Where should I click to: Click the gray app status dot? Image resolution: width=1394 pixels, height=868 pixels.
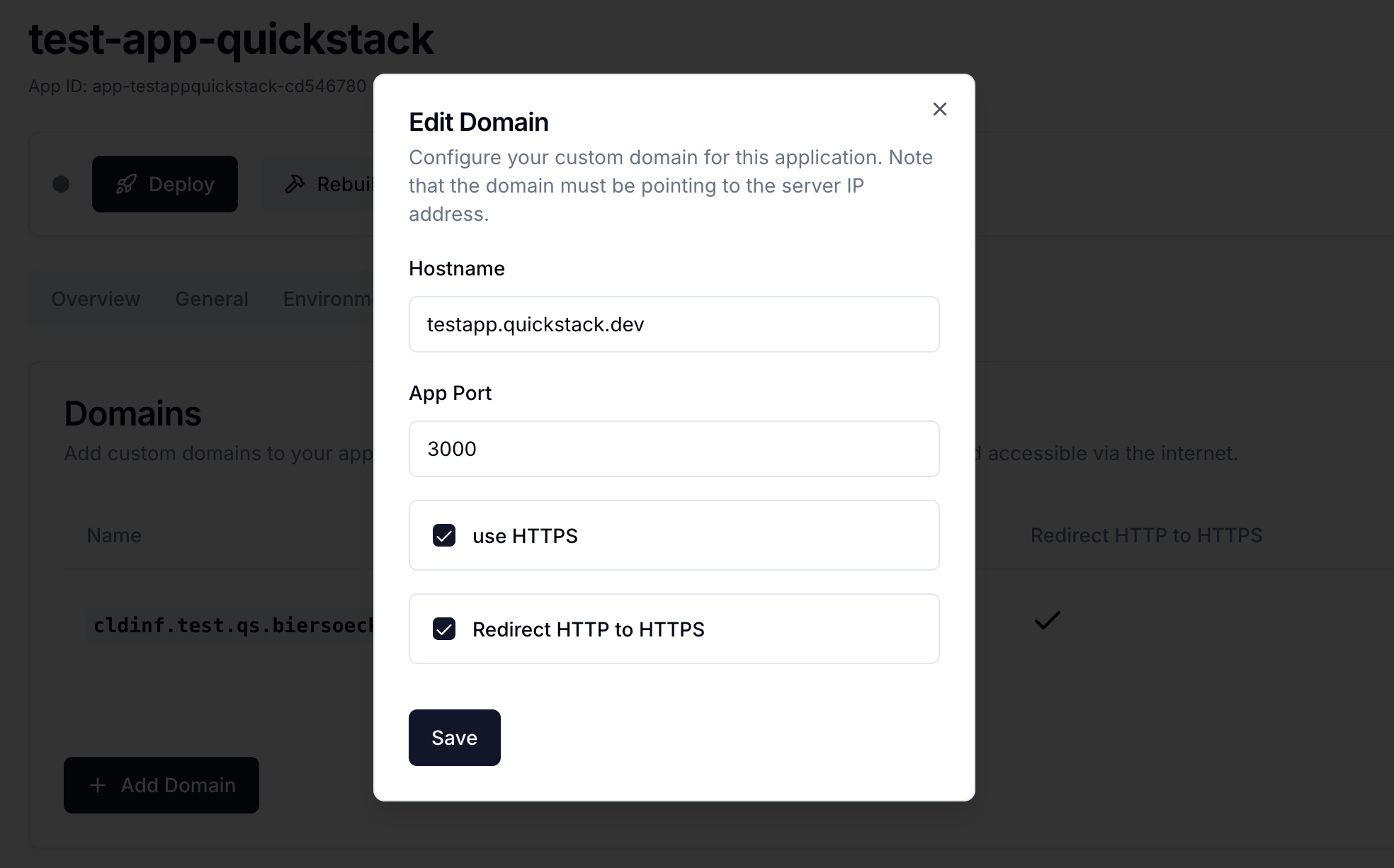[x=61, y=184]
